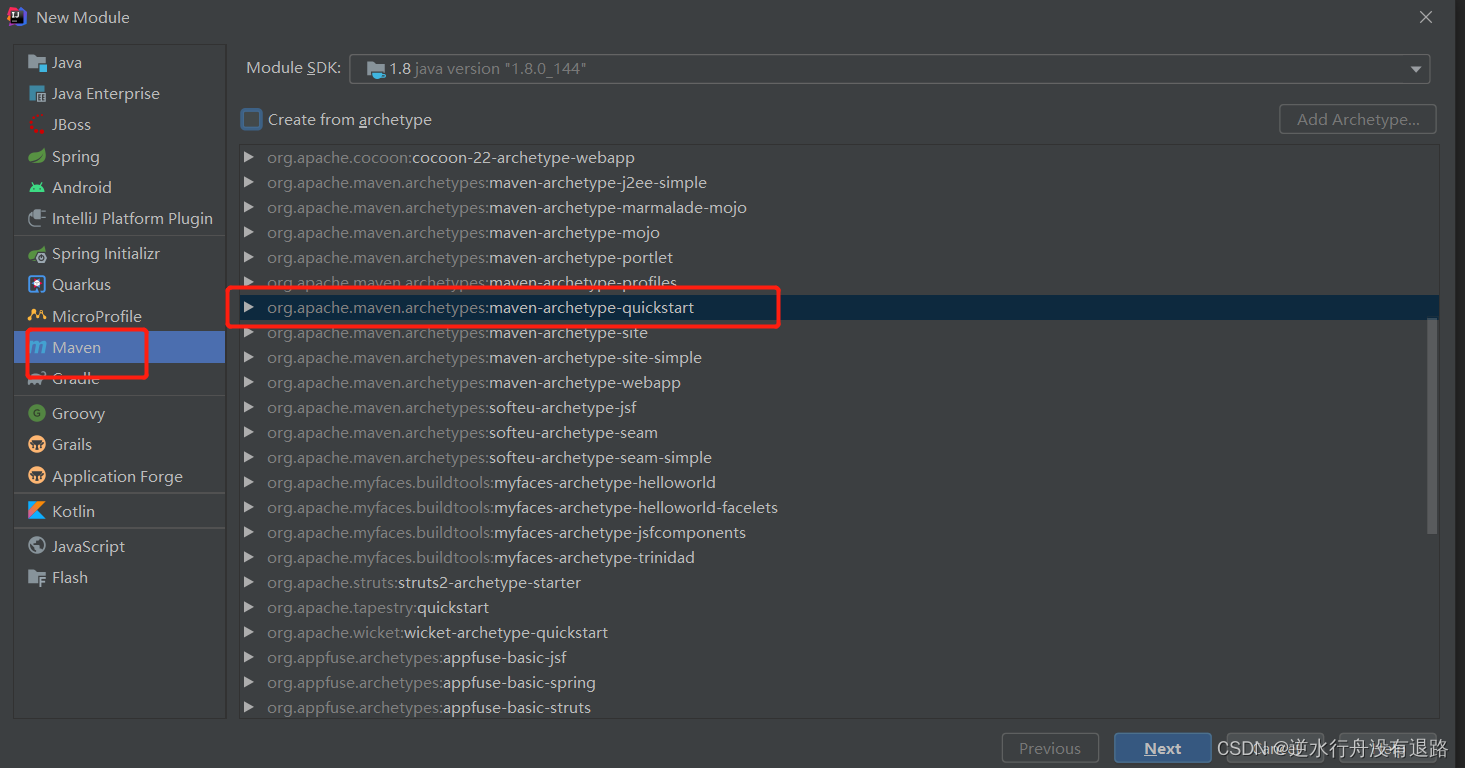This screenshot has height=768, width=1465.
Task: Expand maven-archetype-marmalade-mojo node
Action: click(x=249, y=207)
